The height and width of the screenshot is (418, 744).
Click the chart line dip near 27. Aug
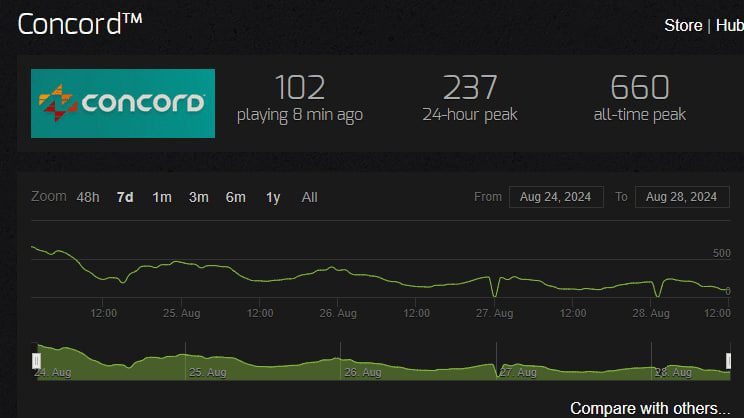click(496, 295)
